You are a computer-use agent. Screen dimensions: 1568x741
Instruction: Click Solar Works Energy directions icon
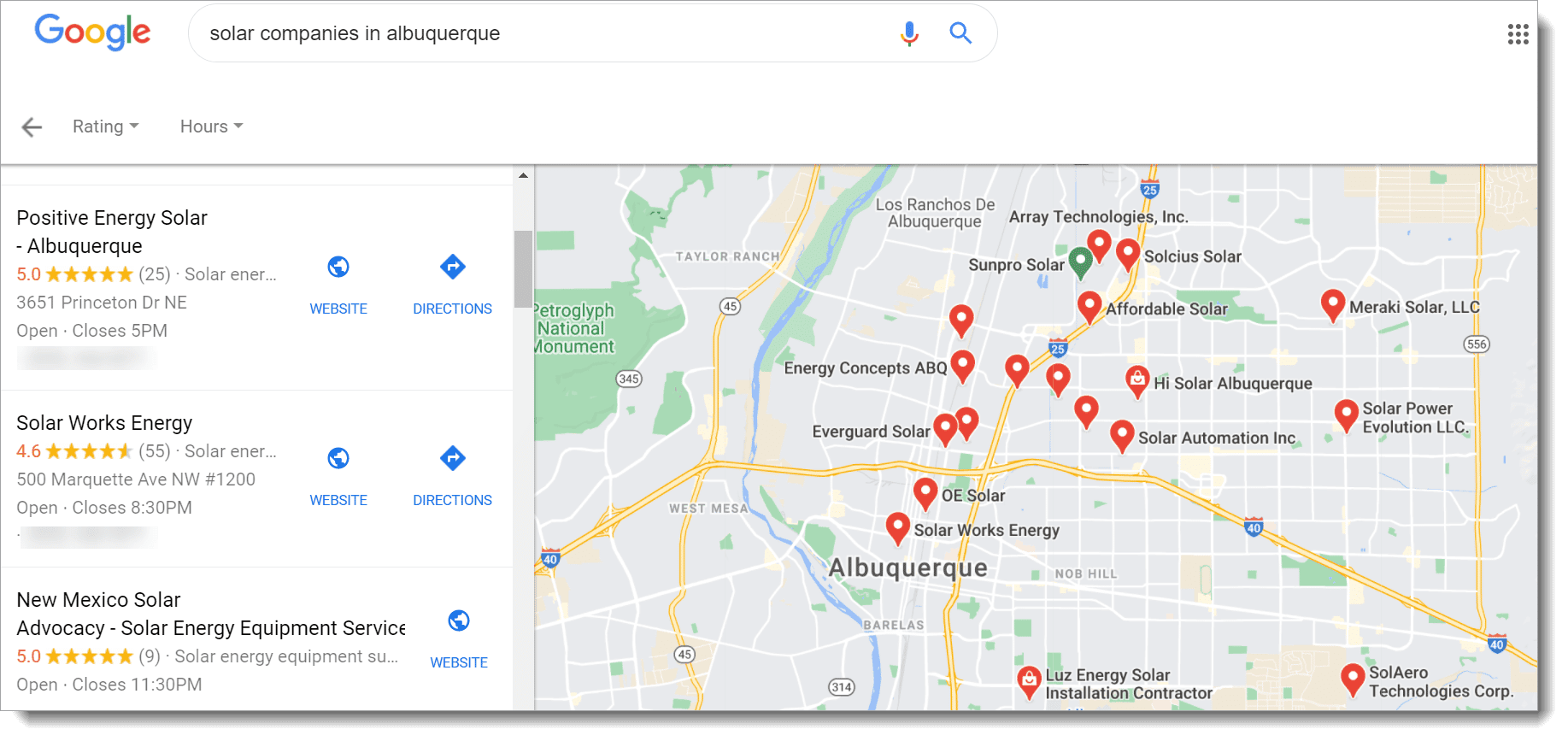452,458
